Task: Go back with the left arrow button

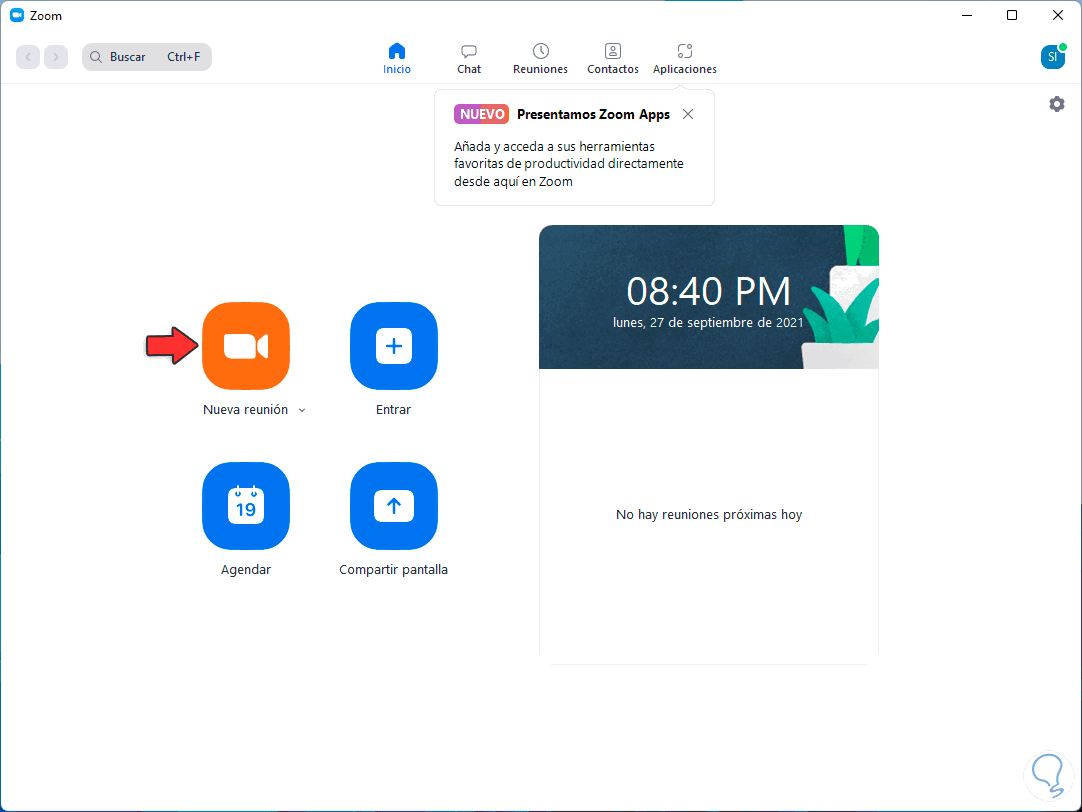Action: 28,57
